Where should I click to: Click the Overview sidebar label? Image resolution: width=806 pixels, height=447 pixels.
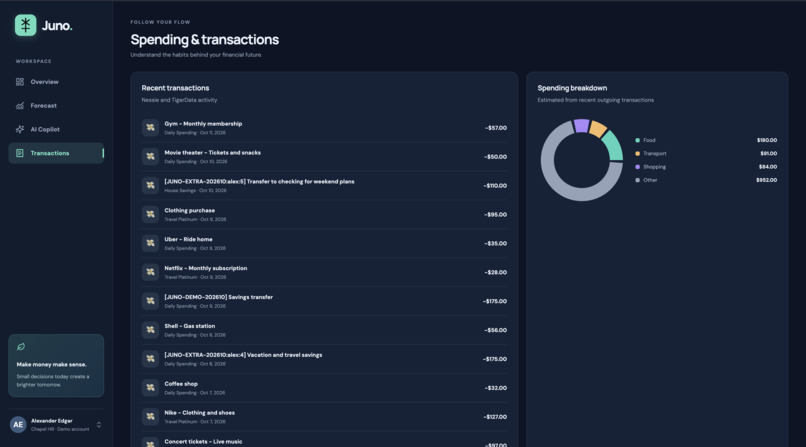pyautogui.click(x=44, y=82)
